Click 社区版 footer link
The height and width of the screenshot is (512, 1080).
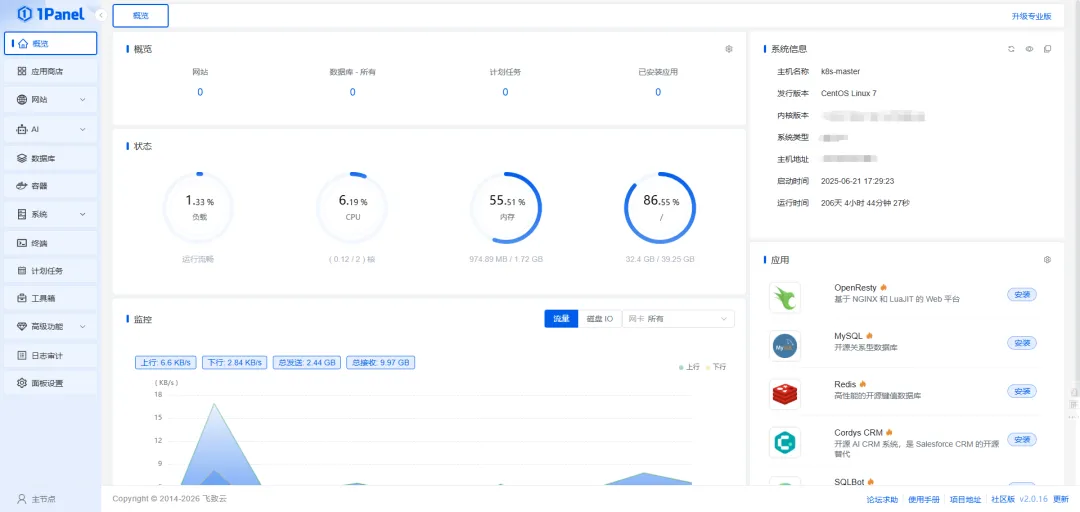pos(1003,500)
